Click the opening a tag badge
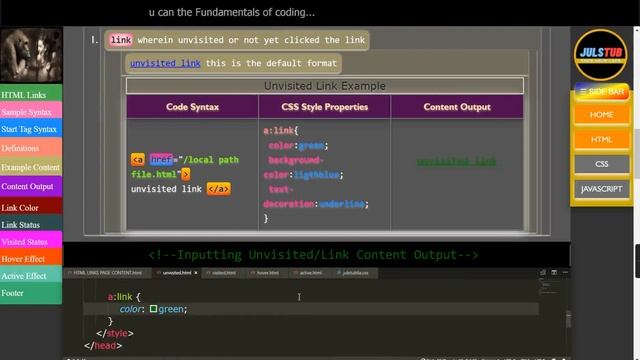 pyautogui.click(x=138, y=160)
